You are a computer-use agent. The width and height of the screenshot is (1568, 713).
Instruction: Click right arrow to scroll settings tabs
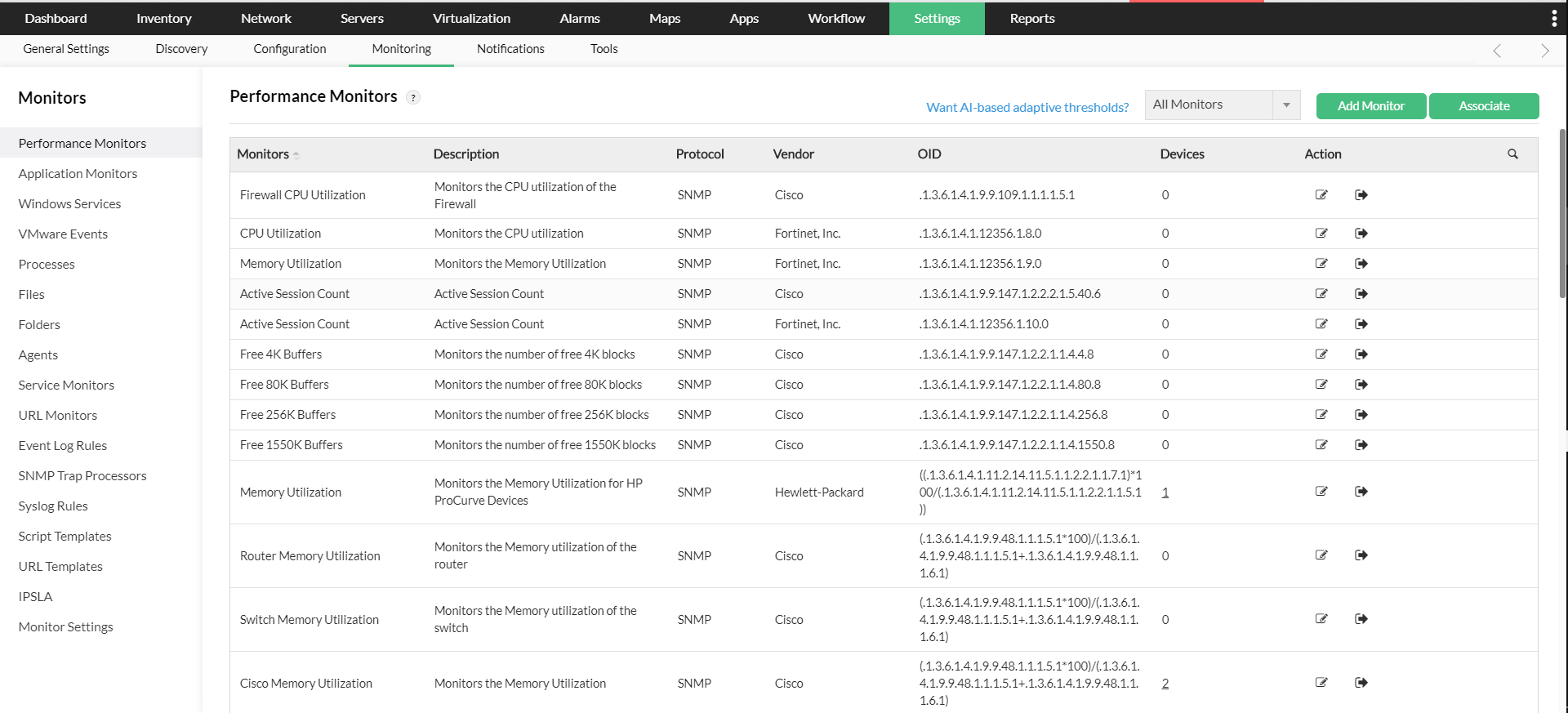[x=1544, y=51]
